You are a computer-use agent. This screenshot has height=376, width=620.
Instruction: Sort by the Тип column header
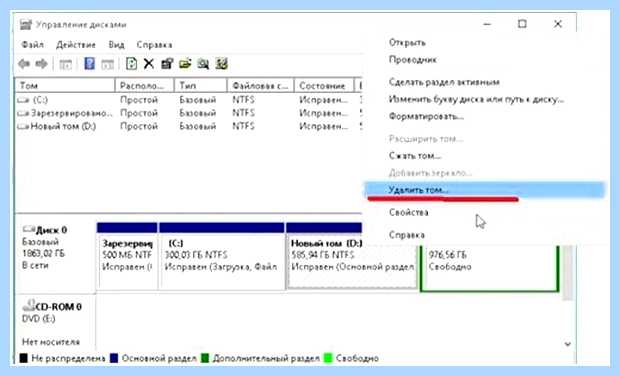(201, 85)
